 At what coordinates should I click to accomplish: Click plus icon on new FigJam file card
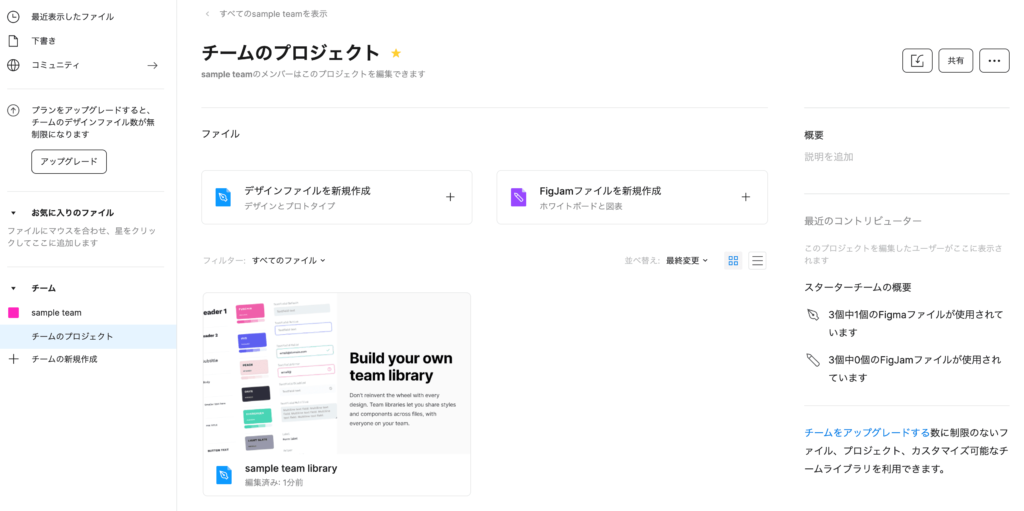[745, 197]
